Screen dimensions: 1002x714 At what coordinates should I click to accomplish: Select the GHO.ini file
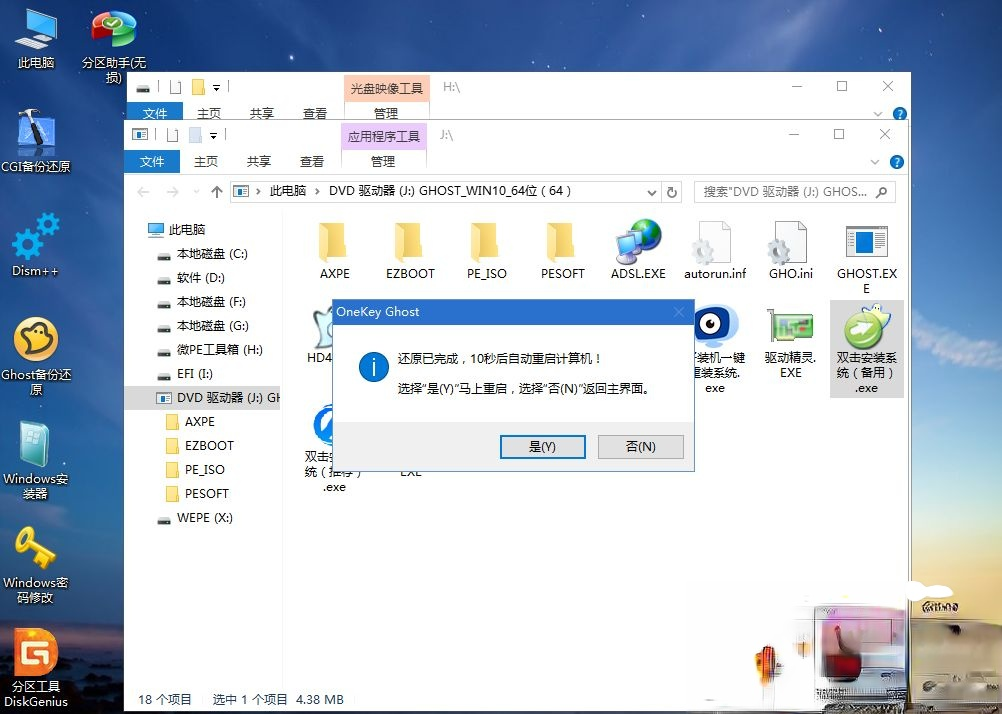[790, 251]
